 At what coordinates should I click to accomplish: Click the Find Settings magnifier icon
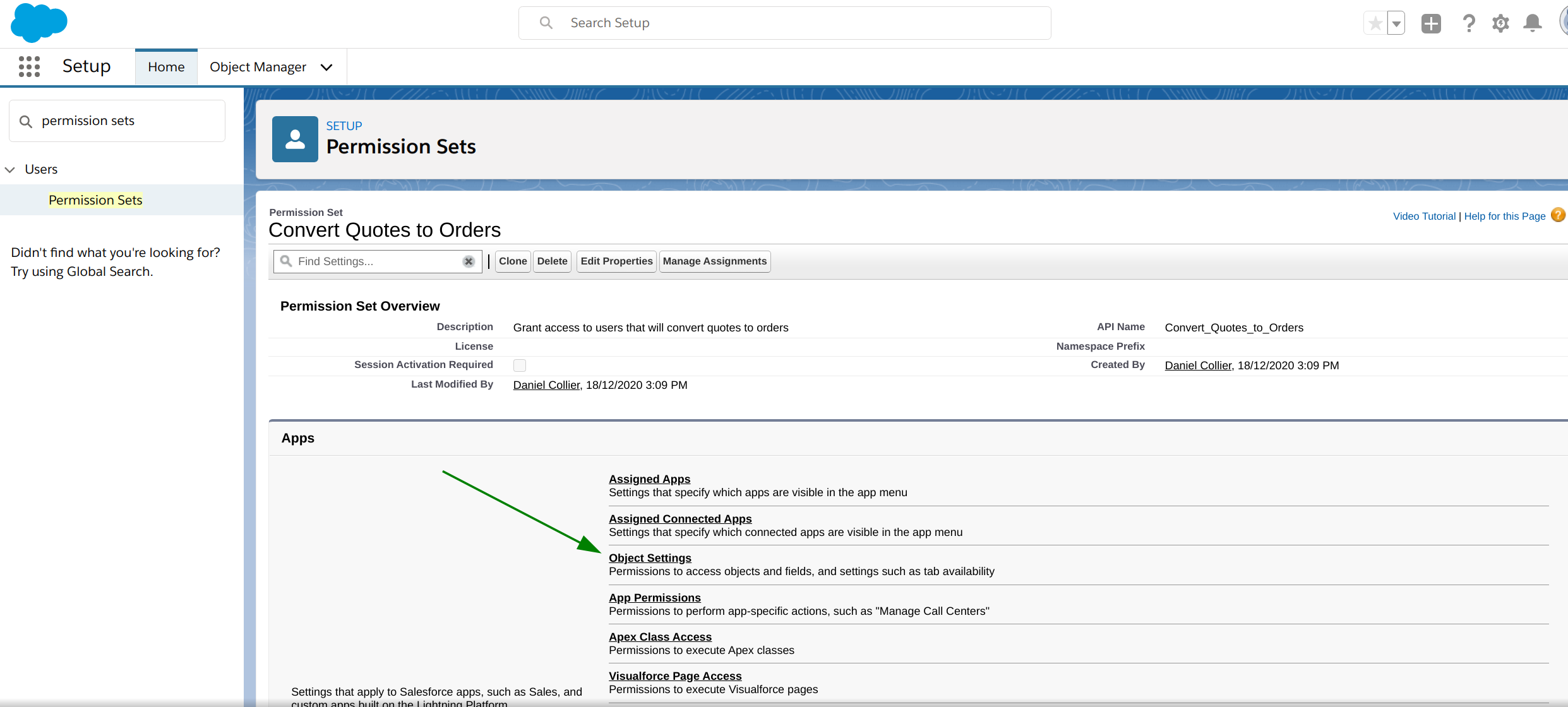286,261
